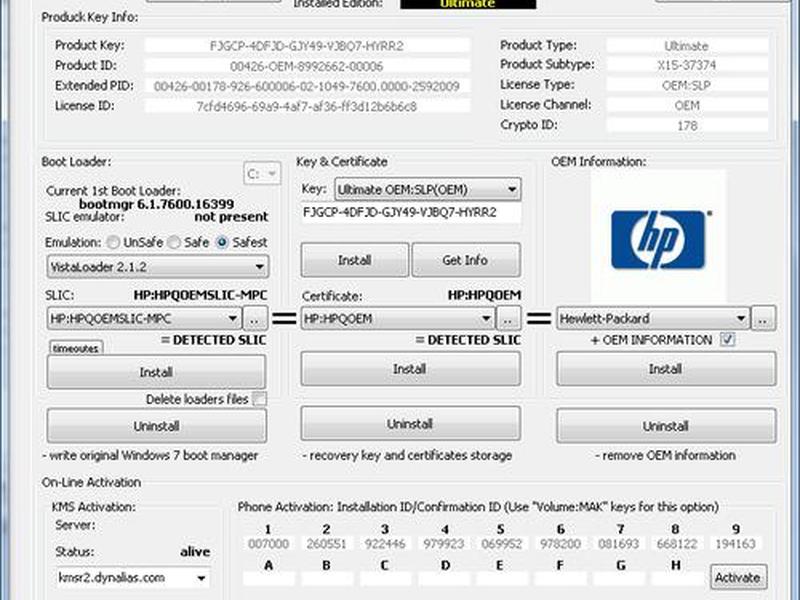Screen dimensions: 800x600
Task: Click Confirmation ID field G
Action: click(618, 579)
